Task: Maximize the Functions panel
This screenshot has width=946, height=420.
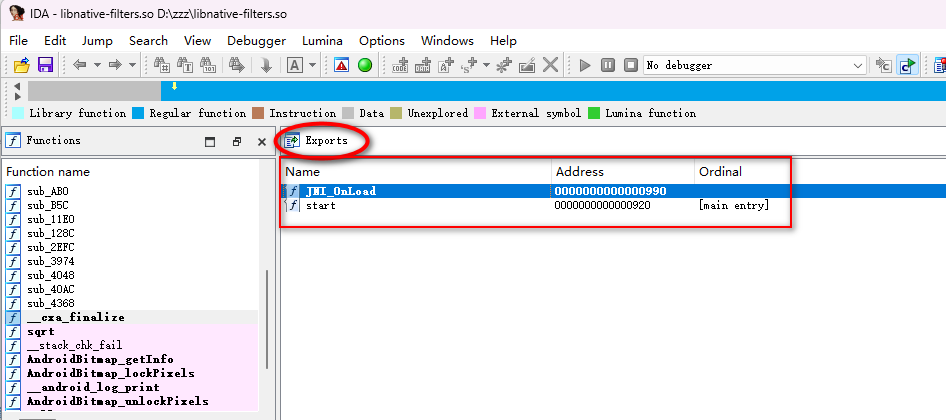Action: 210,142
